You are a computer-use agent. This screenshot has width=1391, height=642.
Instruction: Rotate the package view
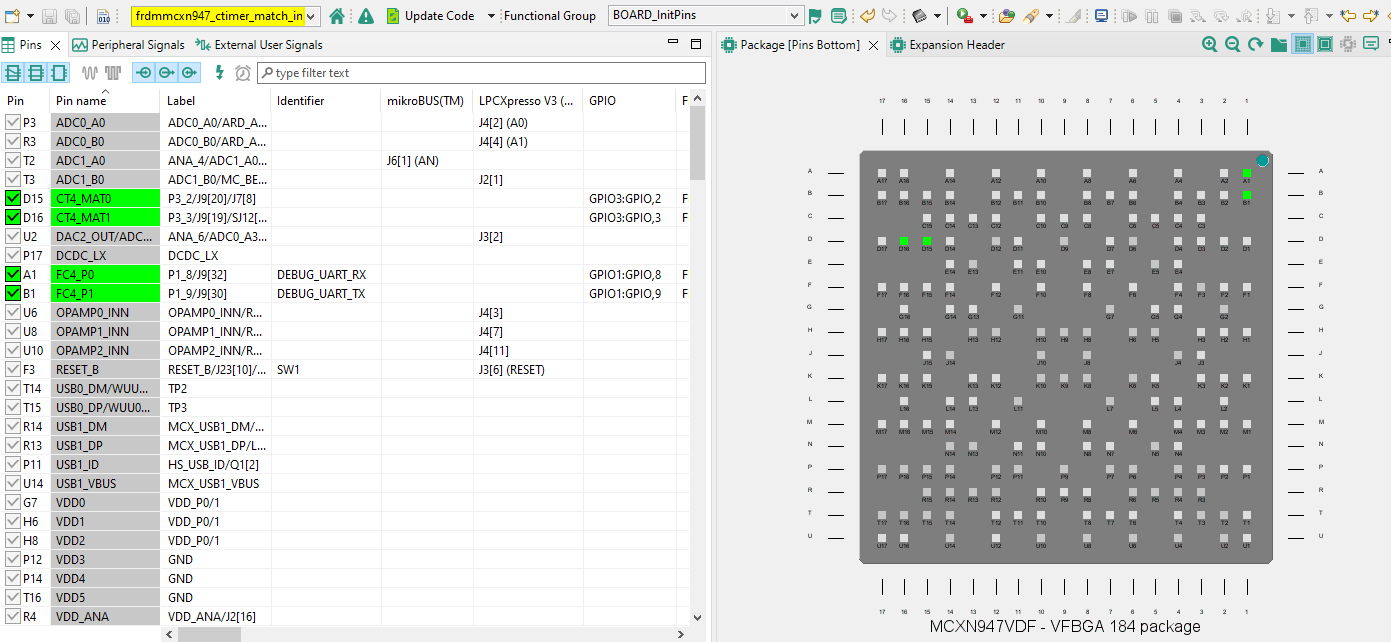coord(1255,44)
